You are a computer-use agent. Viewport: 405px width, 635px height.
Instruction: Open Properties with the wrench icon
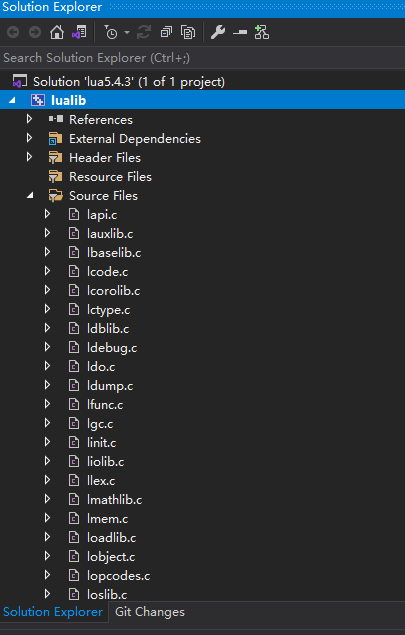pos(218,32)
